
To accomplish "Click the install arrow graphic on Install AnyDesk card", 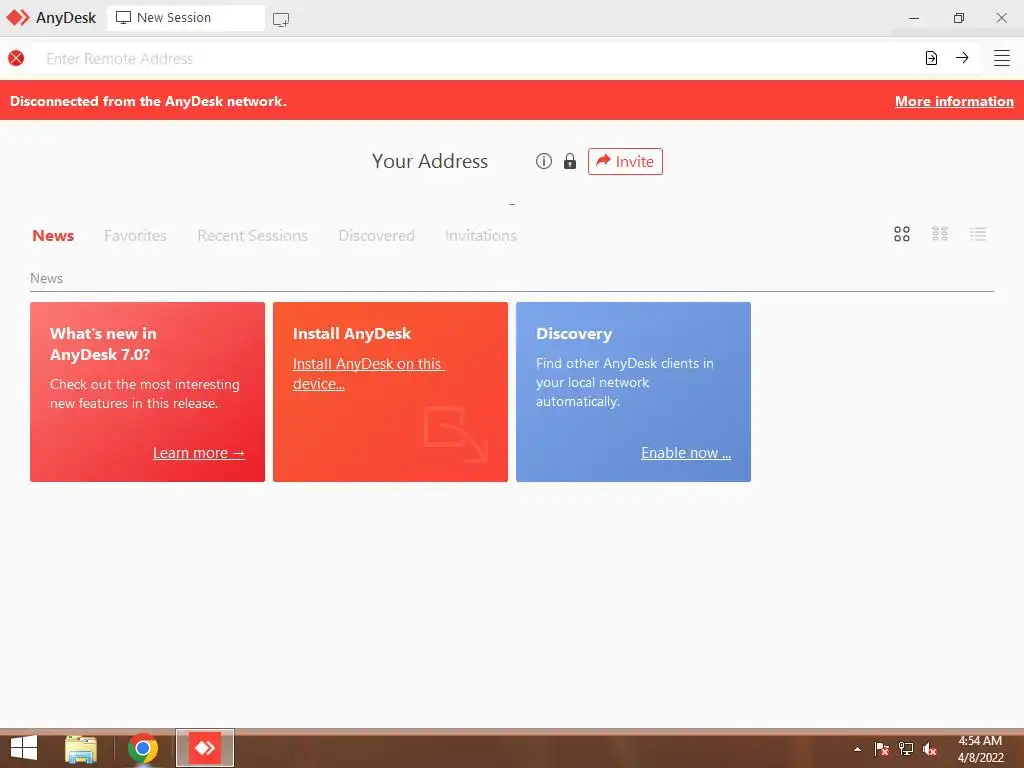I will [456, 434].
